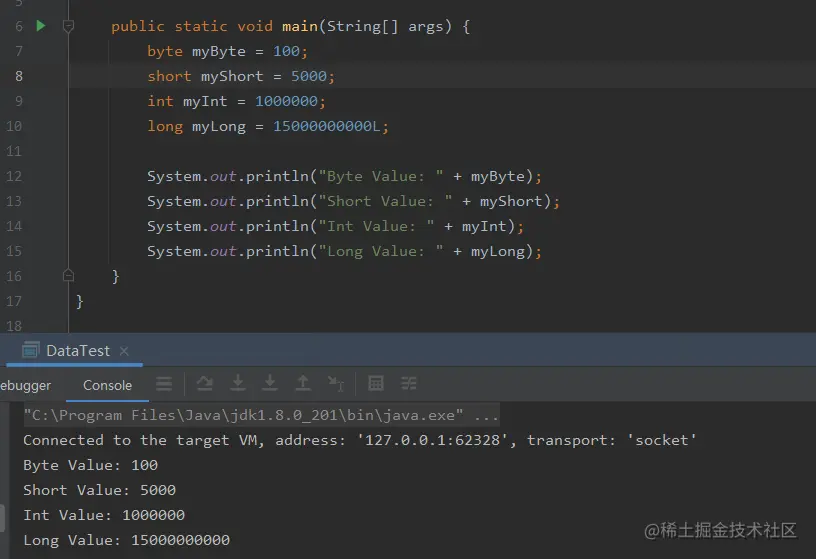Click the 'byte myByte = 100;' code line
Screen dimensions: 816x559
tap(227, 51)
